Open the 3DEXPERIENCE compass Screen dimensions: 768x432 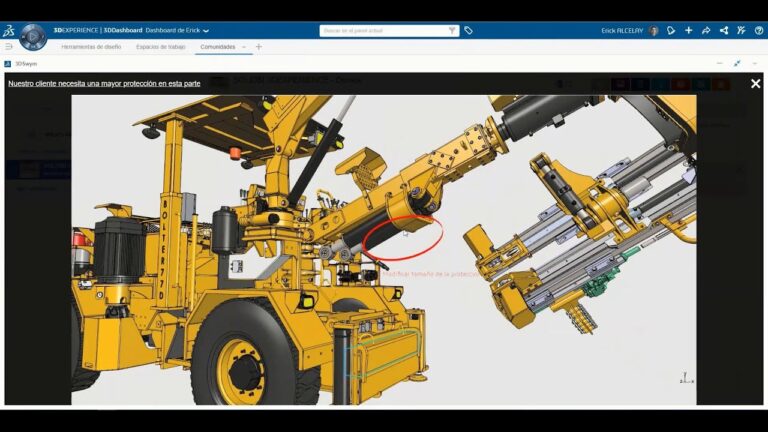pyautogui.click(x=33, y=37)
